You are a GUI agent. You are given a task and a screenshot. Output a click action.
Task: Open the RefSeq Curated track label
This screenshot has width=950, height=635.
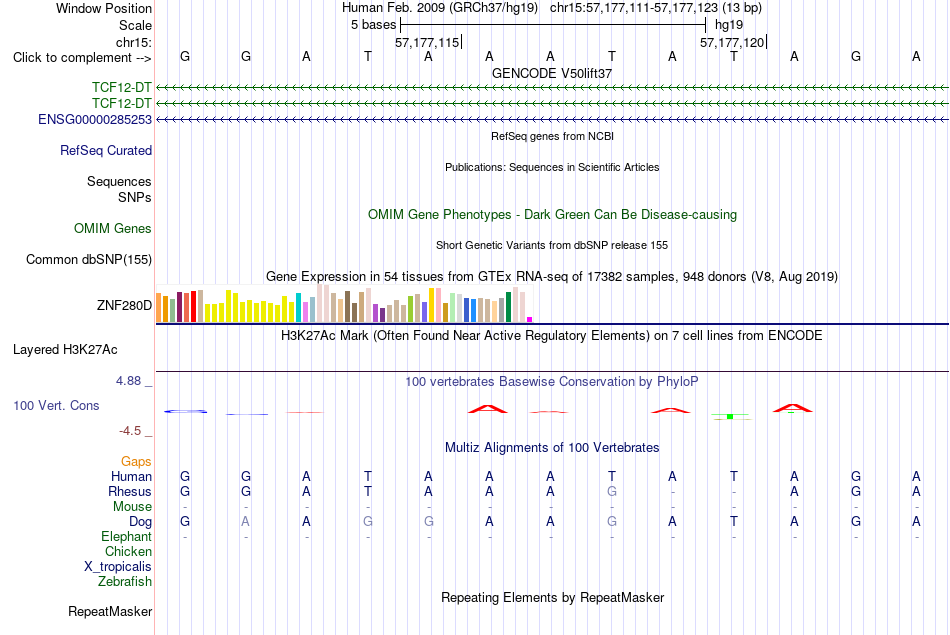106,150
